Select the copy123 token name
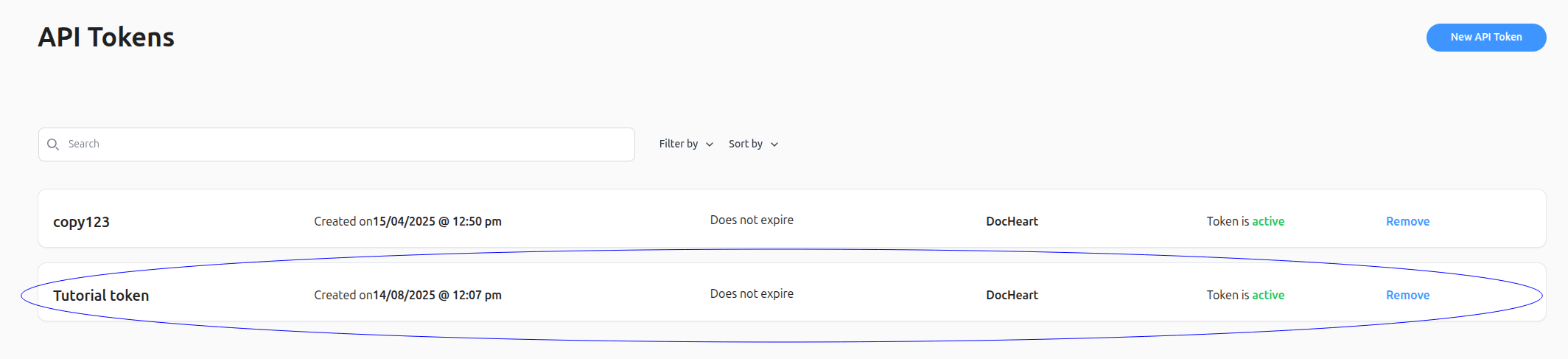Screen dimensions: 1568x359 [81, 222]
